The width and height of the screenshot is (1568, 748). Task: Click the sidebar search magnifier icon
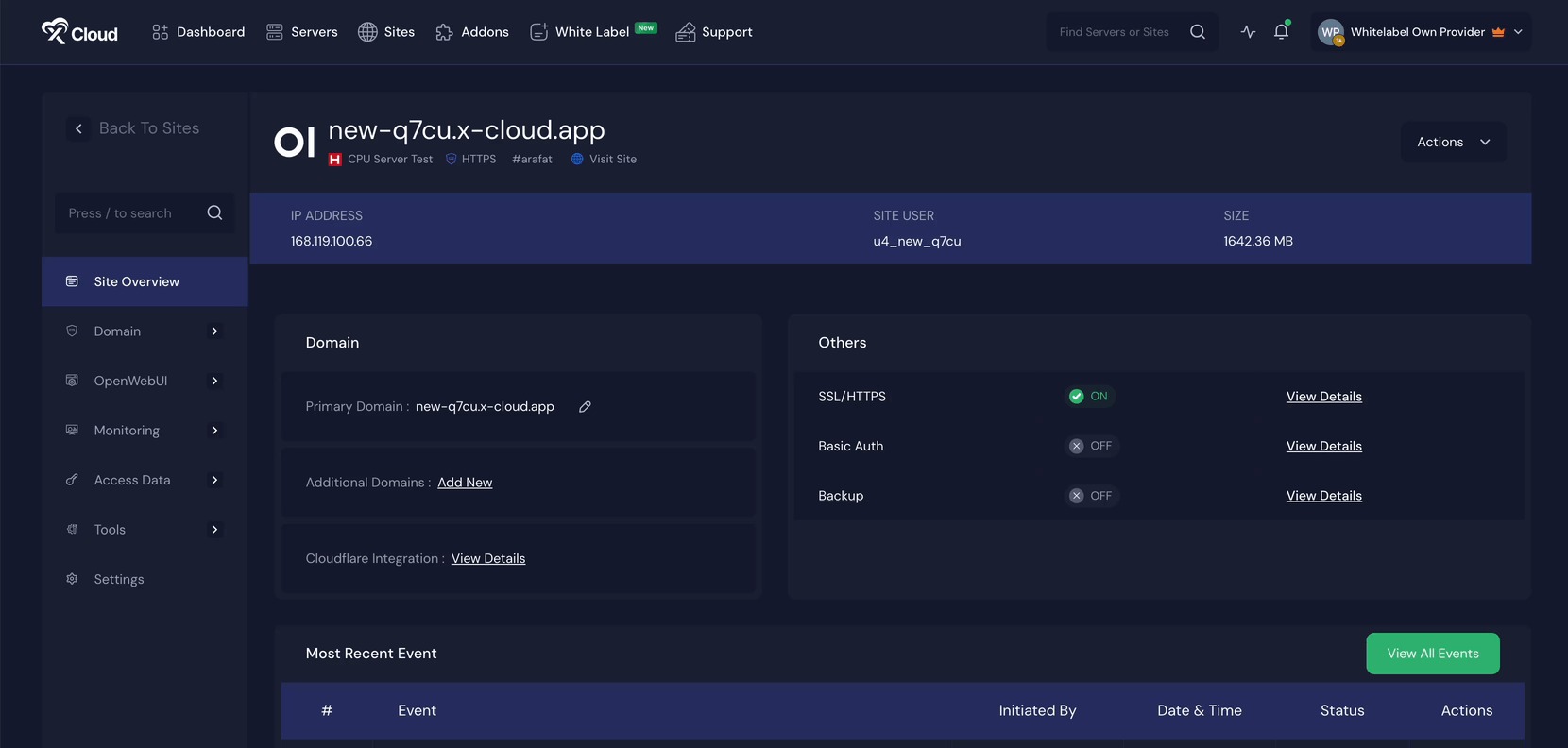214,213
